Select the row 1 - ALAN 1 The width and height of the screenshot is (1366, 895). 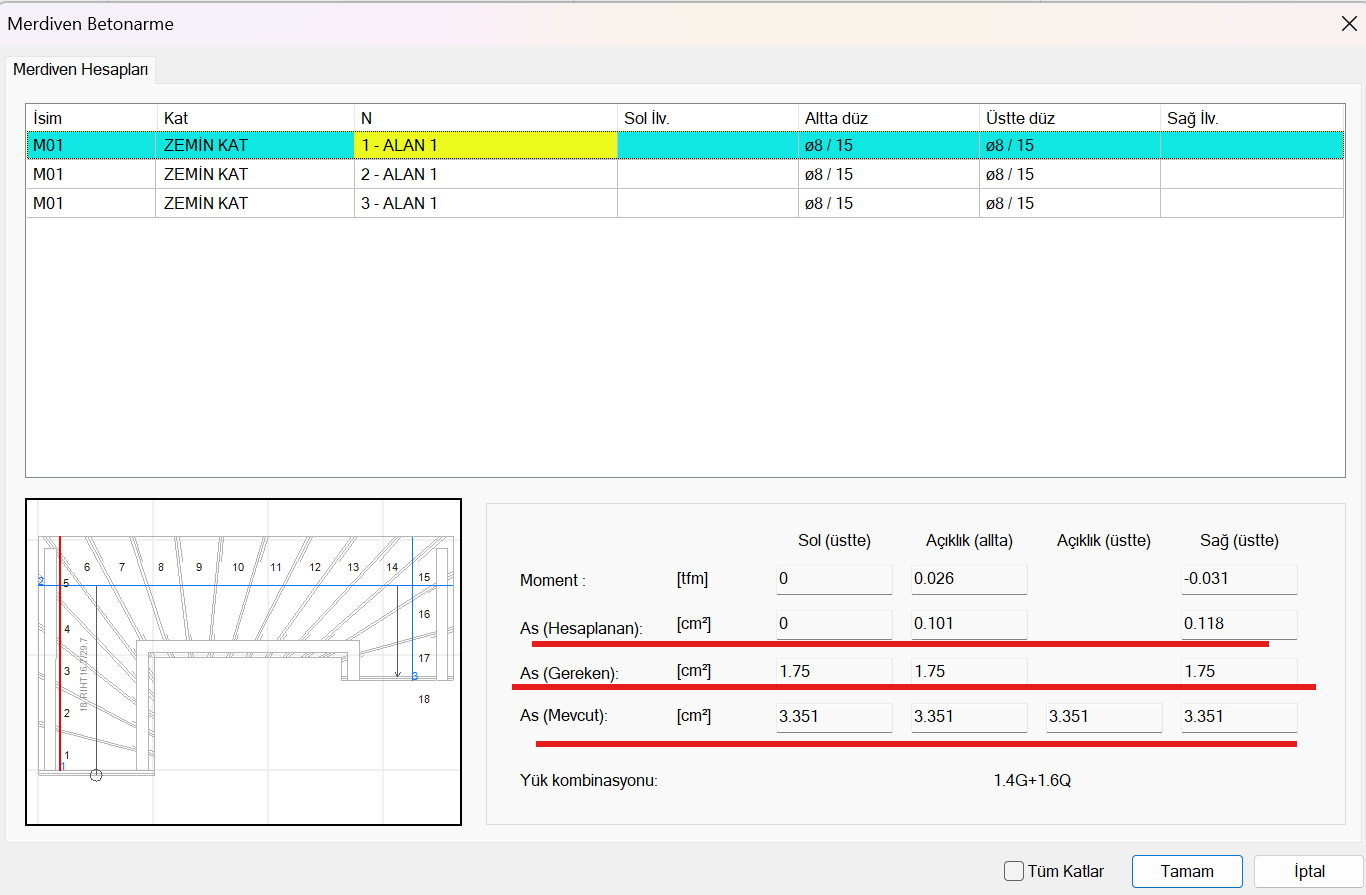tap(685, 145)
